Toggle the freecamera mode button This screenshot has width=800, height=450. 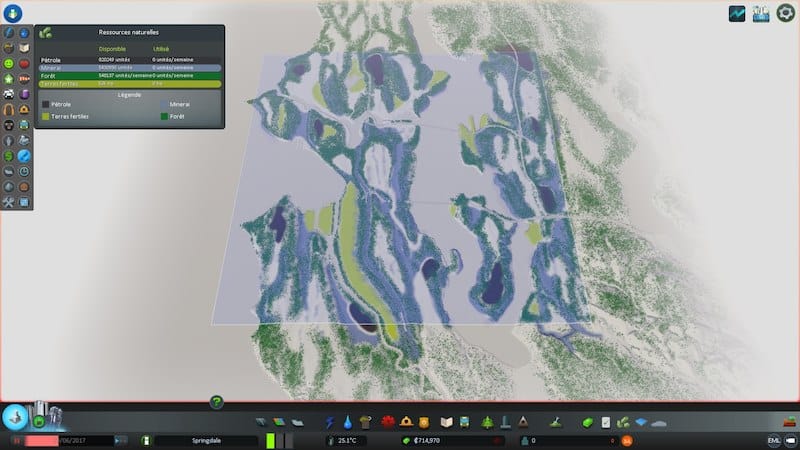point(790,440)
